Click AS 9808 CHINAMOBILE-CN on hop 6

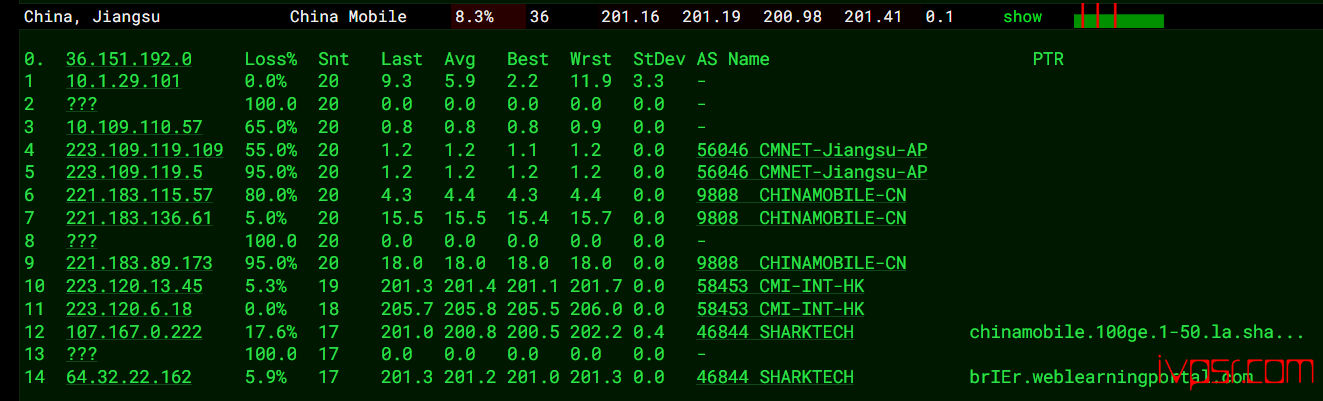[802, 195]
